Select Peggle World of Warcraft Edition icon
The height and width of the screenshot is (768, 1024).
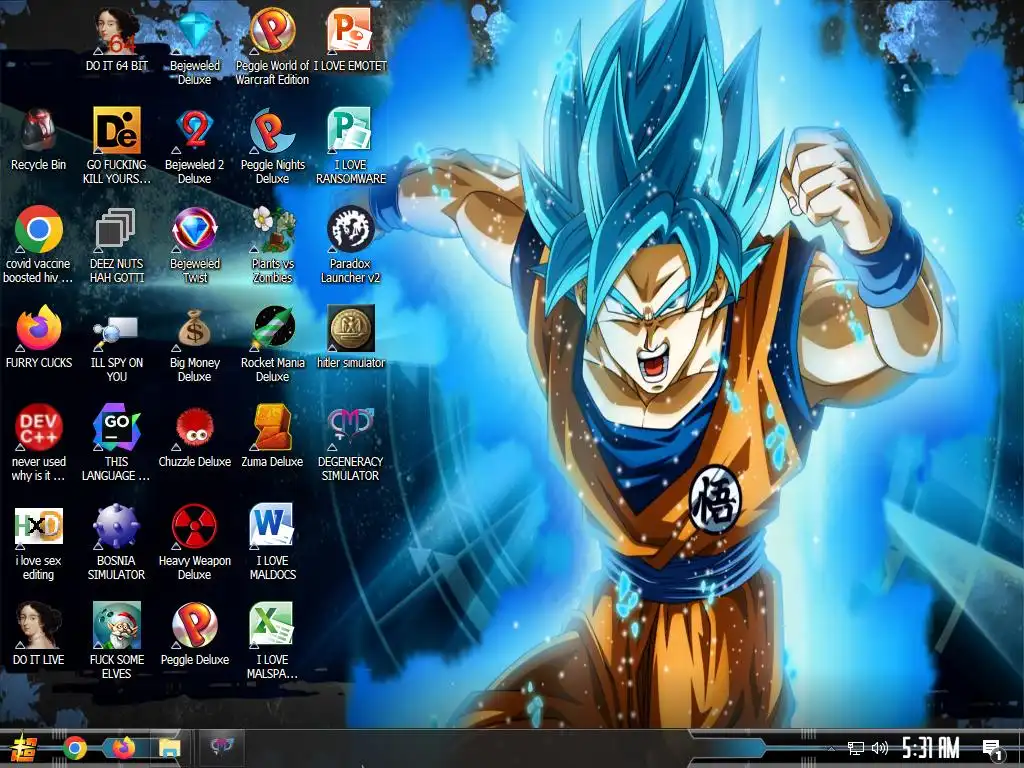pyautogui.click(x=272, y=47)
